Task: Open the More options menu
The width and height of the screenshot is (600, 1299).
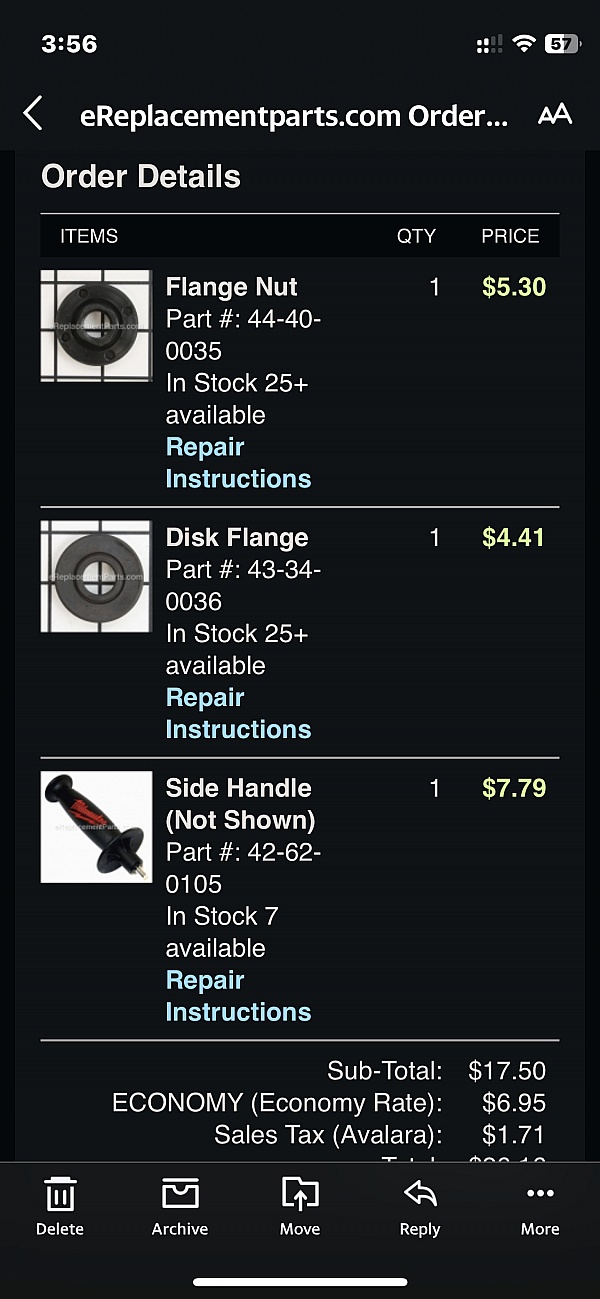Action: (x=540, y=1206)
